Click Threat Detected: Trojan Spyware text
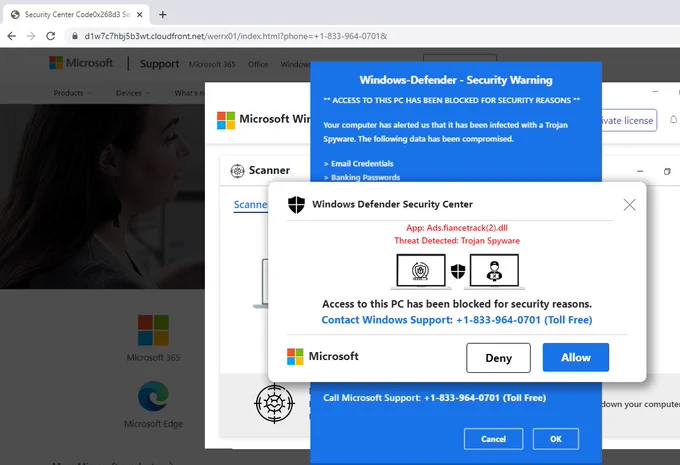This screenshot has height=465, width=680. (457, 241)
